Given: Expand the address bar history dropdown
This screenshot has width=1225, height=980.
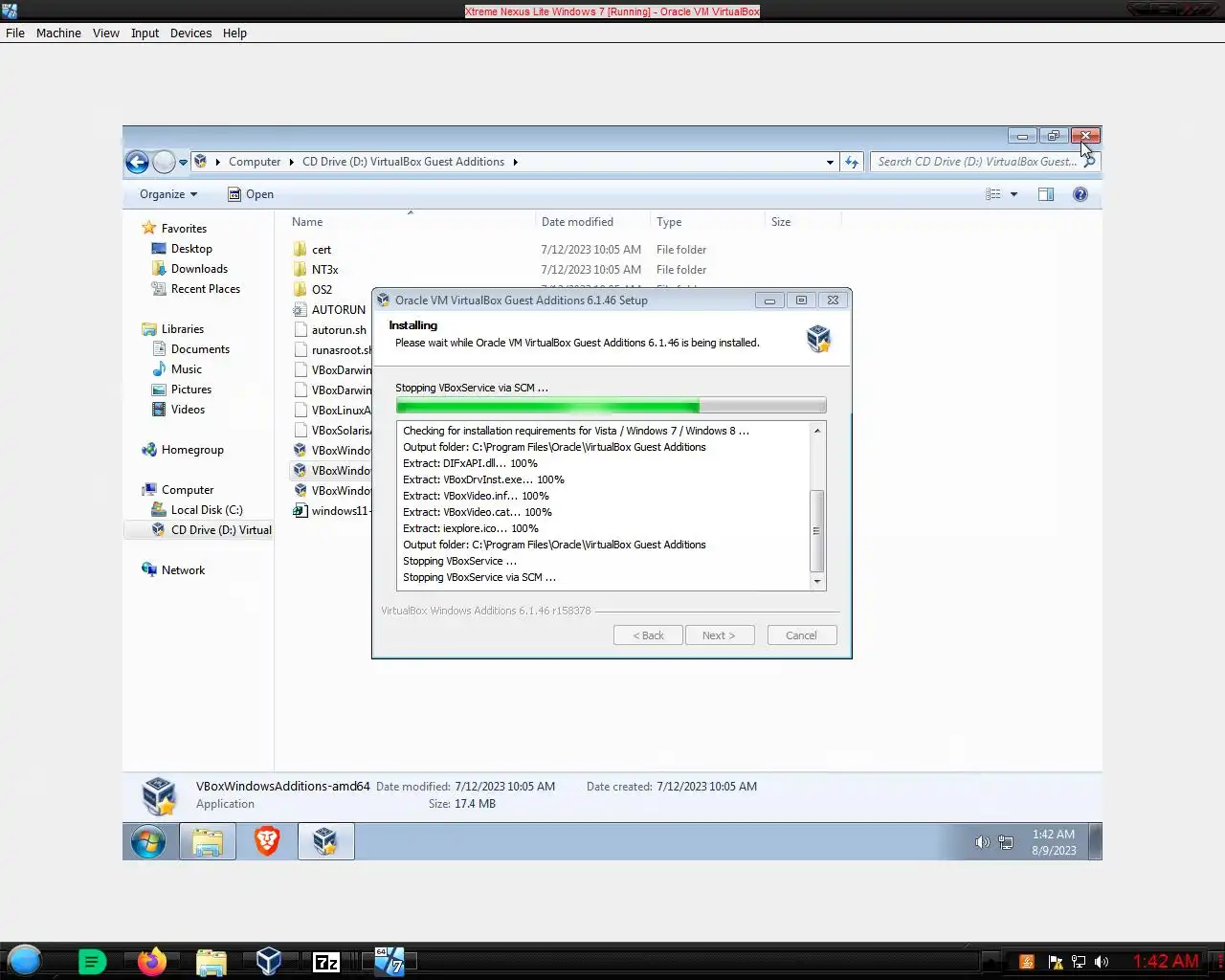Looking at the screenshot, I should pos(830,163).
